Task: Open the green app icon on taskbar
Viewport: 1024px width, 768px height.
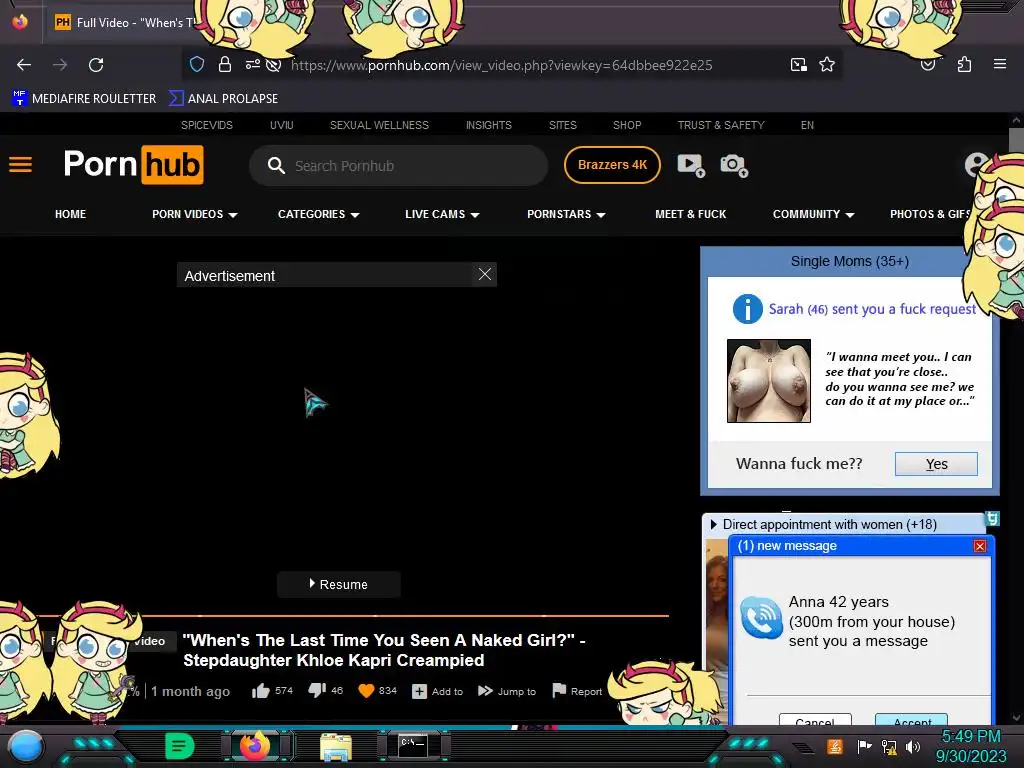Action: click(x=180, y=746)
